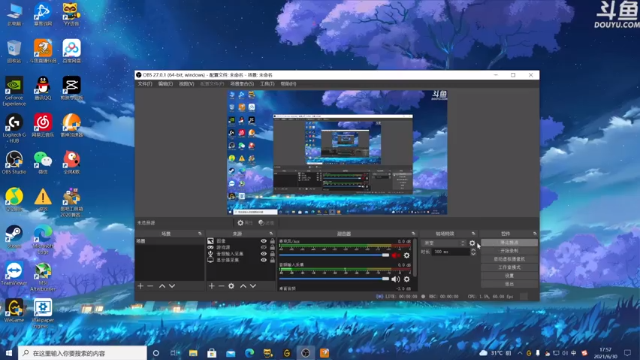The width and height of the screenshot is (640, 360).
Task: Undock the sources panel with header icon
Action: click(x=271, y=233)
